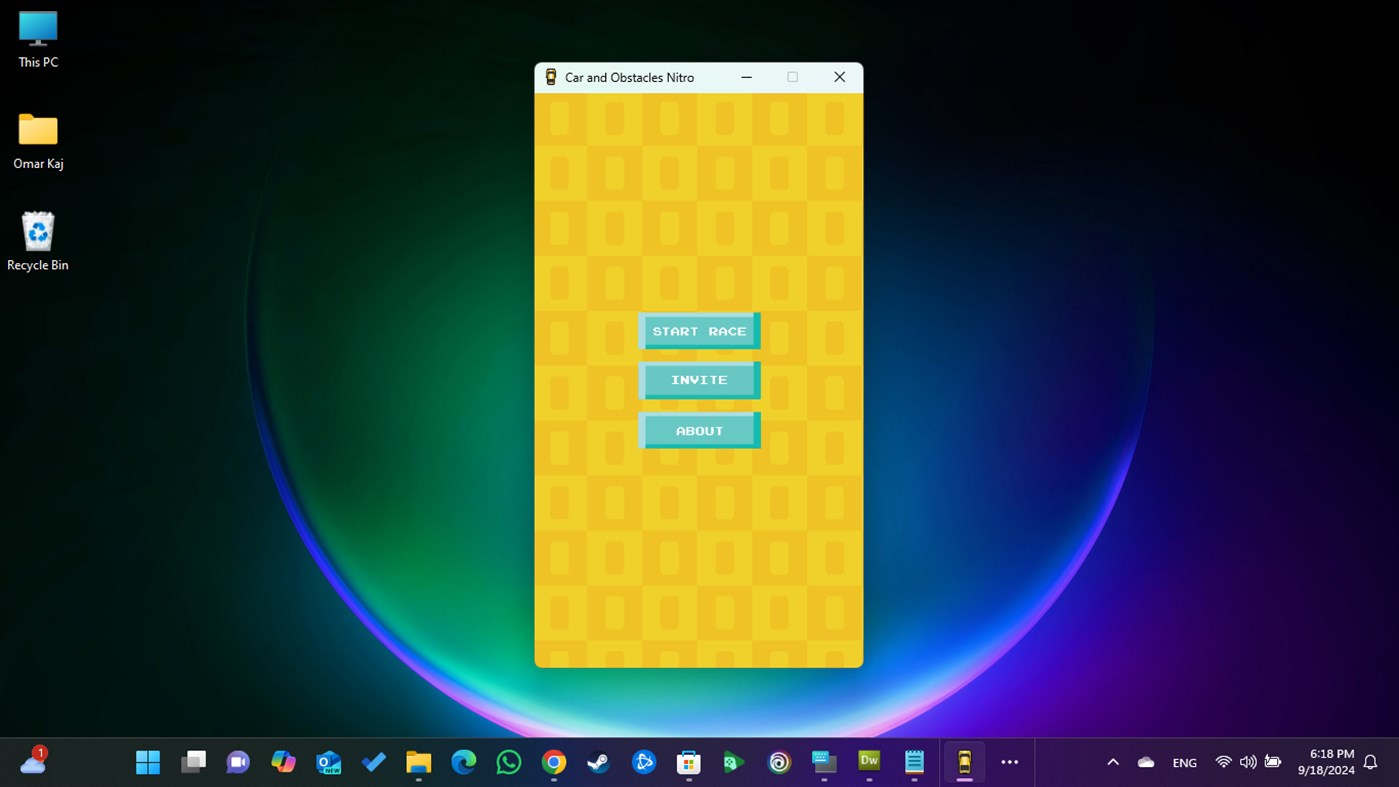Open Microsoft To Do checkmark icon

[373, 762]
